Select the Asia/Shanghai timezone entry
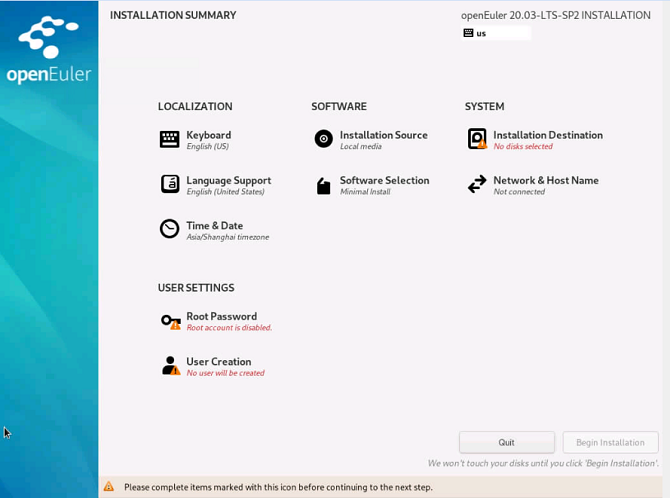The image size is (670, 498). 227,237
